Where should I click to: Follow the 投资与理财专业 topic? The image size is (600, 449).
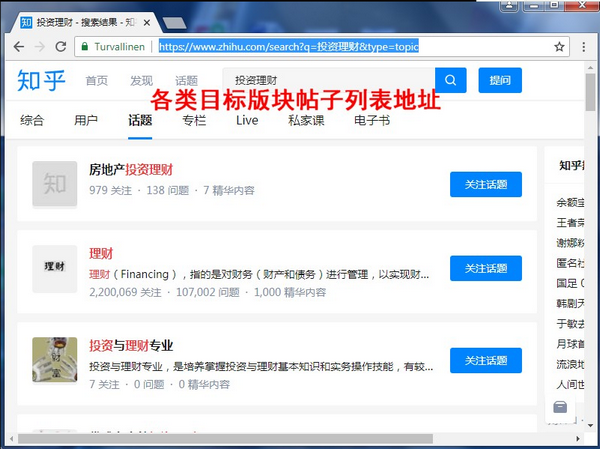[x=486, y=360]
